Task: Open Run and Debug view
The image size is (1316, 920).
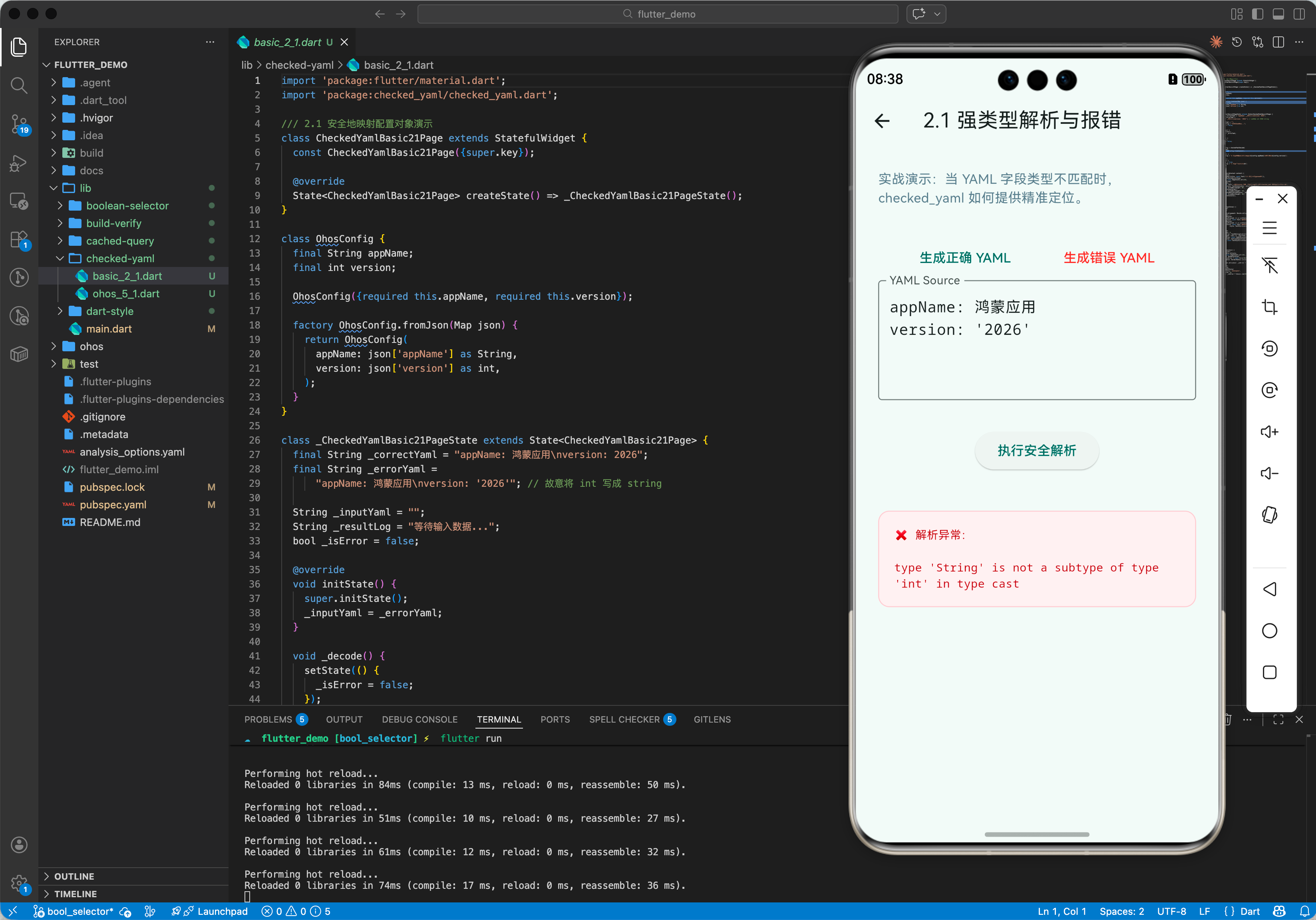Action: pyautogui.click(x=19, y=163)
